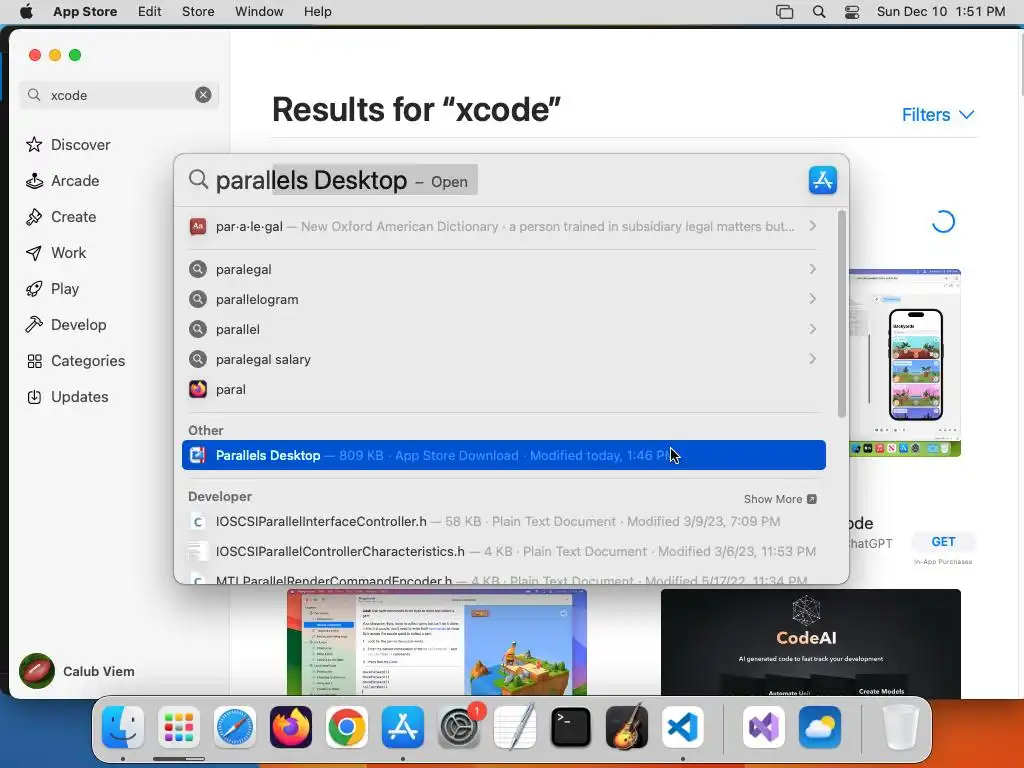This screenshot has height=768, width=1024.
Task: Select the Firefox paral suggestion
Action: click(x=503, y=389)
